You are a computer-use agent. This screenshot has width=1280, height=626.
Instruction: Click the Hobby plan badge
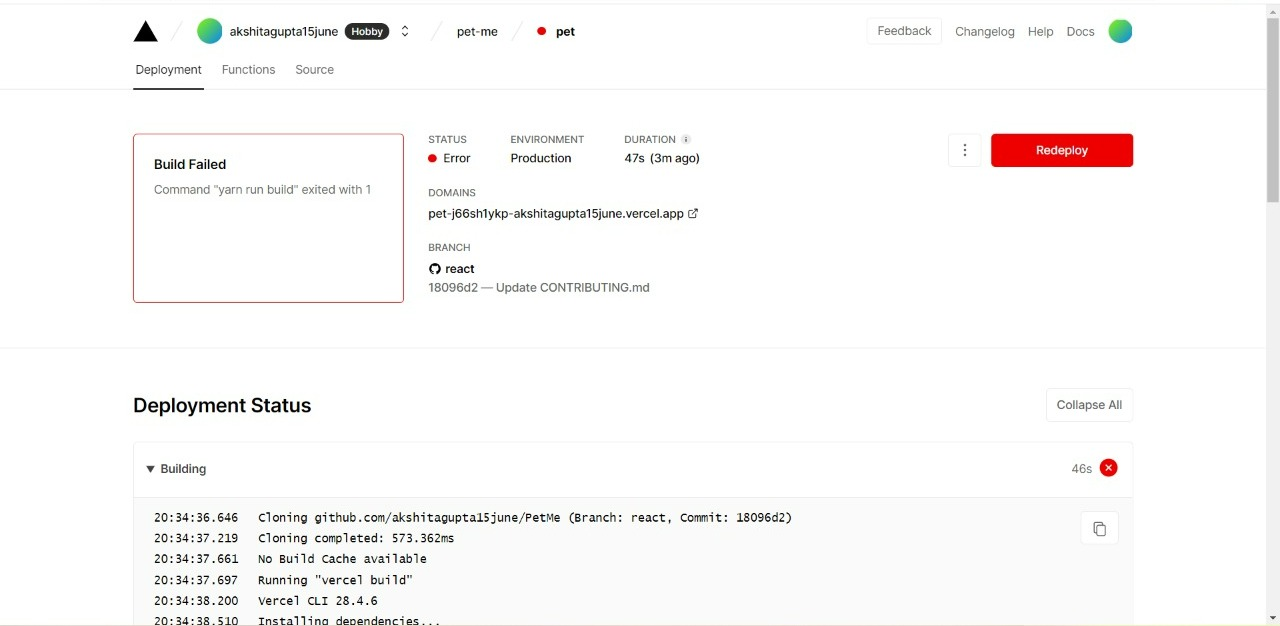pos(366,31)
